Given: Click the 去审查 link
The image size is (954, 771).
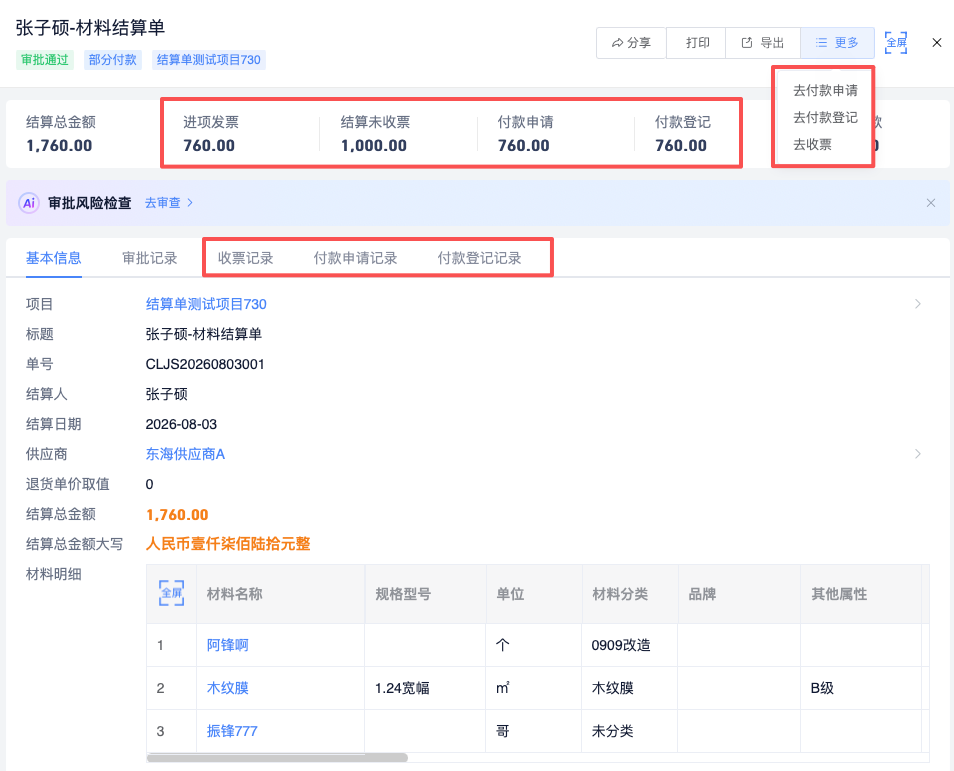Looking at the screenshot, I should (169, 203).
